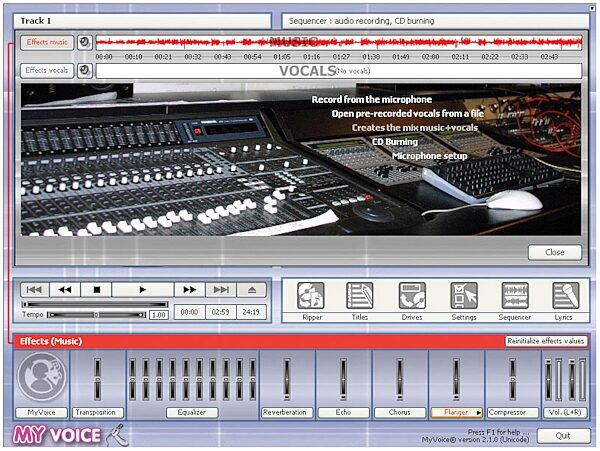Click the MyVoice label button

click(x=42, y=412)
